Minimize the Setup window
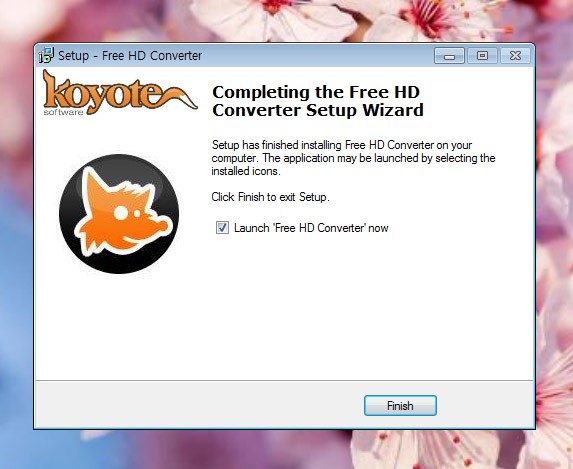Image resolution: width=573 pixels, height=469 pixels. (x=449, y=56)
